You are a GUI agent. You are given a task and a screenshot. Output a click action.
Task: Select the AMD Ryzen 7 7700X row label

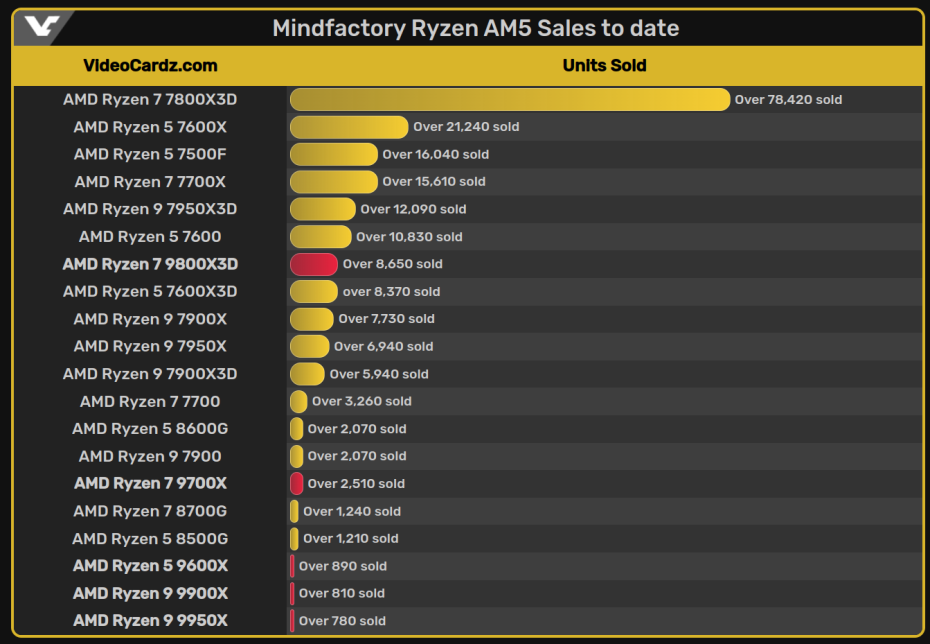150,182
